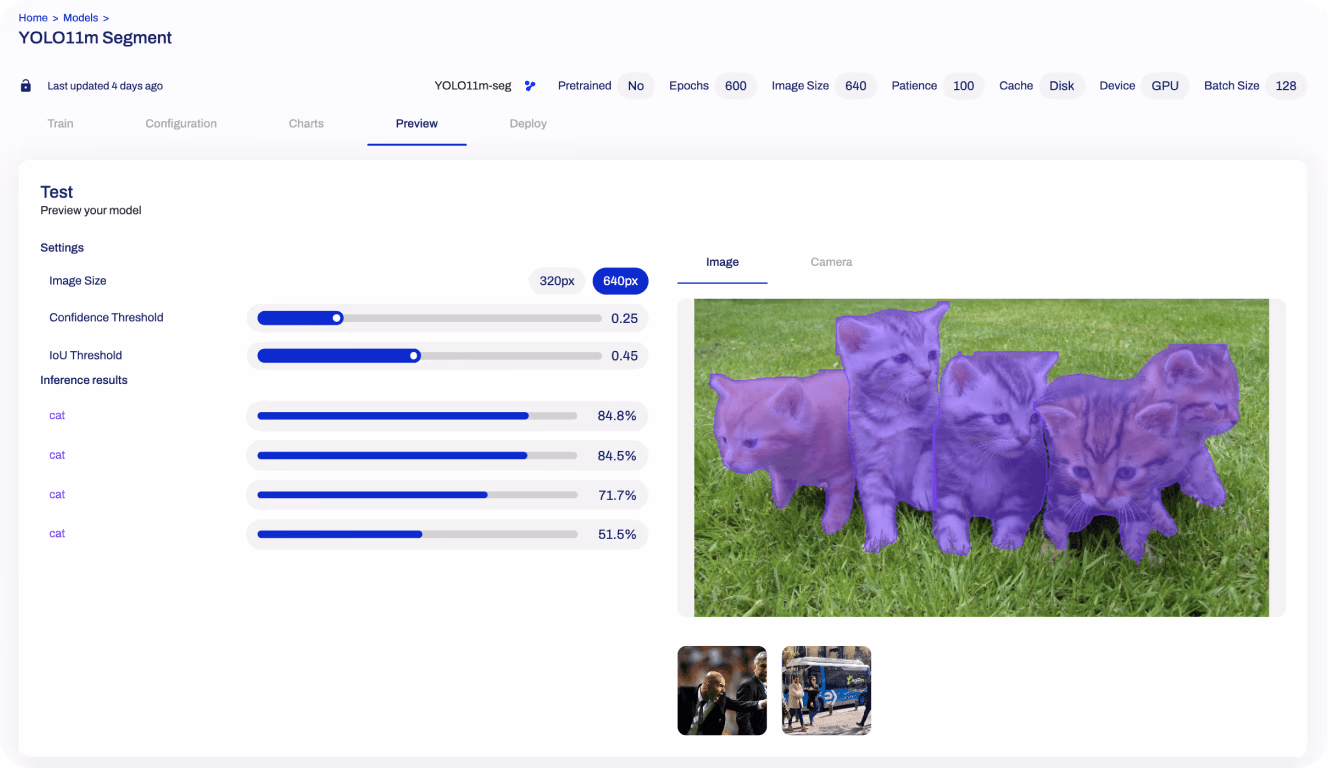Click the Device value GPU
1328x768 pixels.
point(1165,86)
